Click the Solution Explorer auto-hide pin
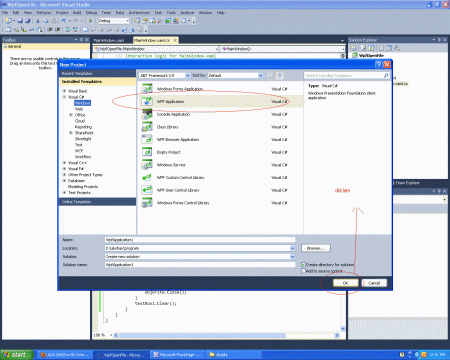This screenshot has width=450, height=360. [x=439, y=40]
